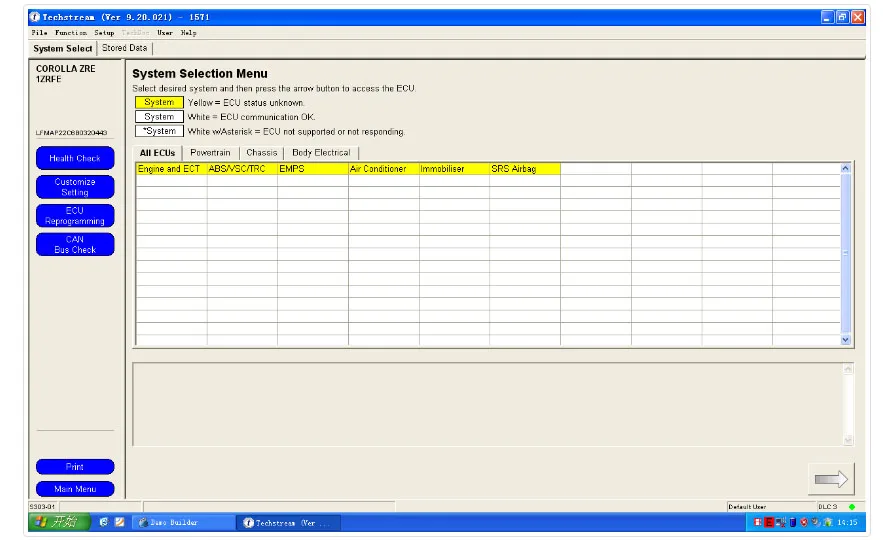This screenshot has height=540, width=883.
Task: Open Customize Setting
Action: click(x=75, y=187)
